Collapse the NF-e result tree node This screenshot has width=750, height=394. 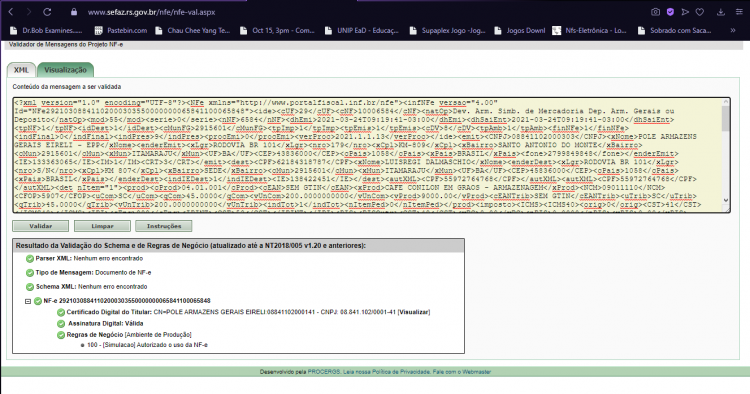click(28, 301)
